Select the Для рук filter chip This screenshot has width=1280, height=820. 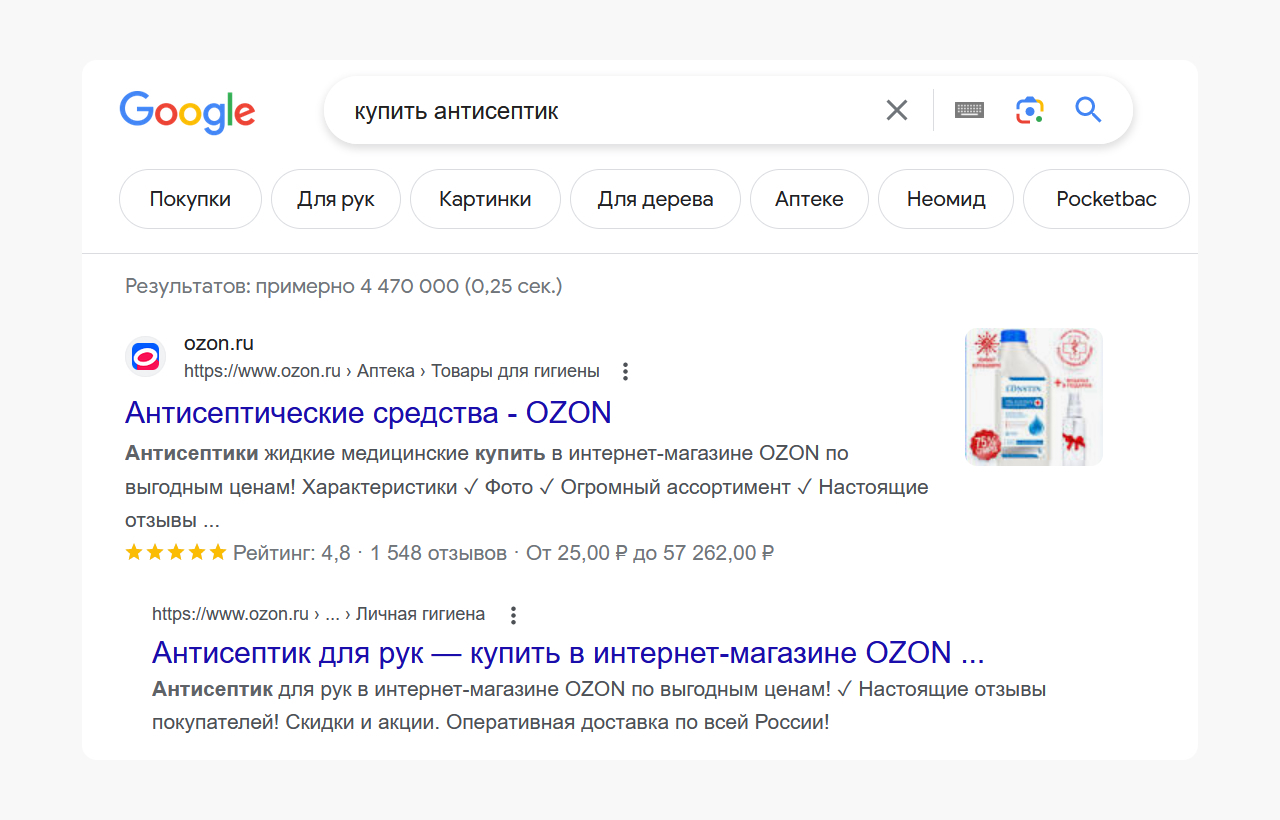coord(336,199)
